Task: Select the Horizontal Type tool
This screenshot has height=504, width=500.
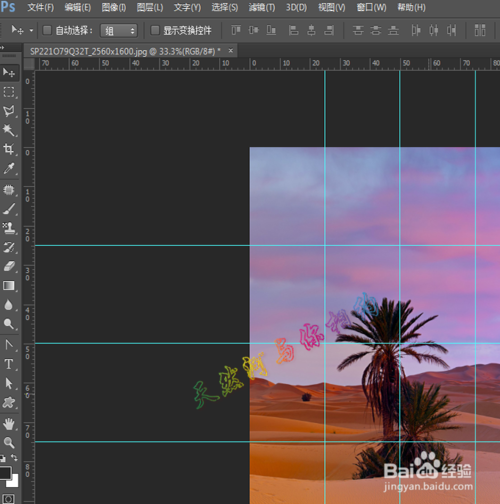Action: [x=9, y=364]
